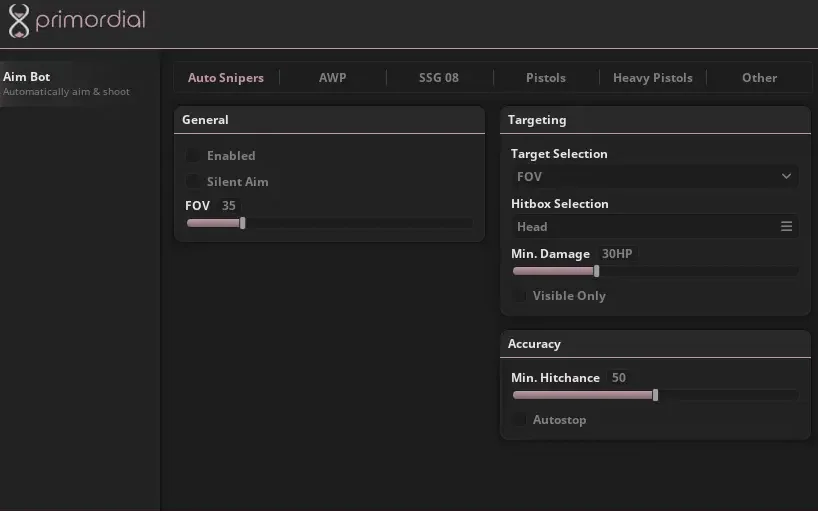This screenshot has width=818, height=511.
Task: Go to the Pistols tab
Action: (545, 78)
